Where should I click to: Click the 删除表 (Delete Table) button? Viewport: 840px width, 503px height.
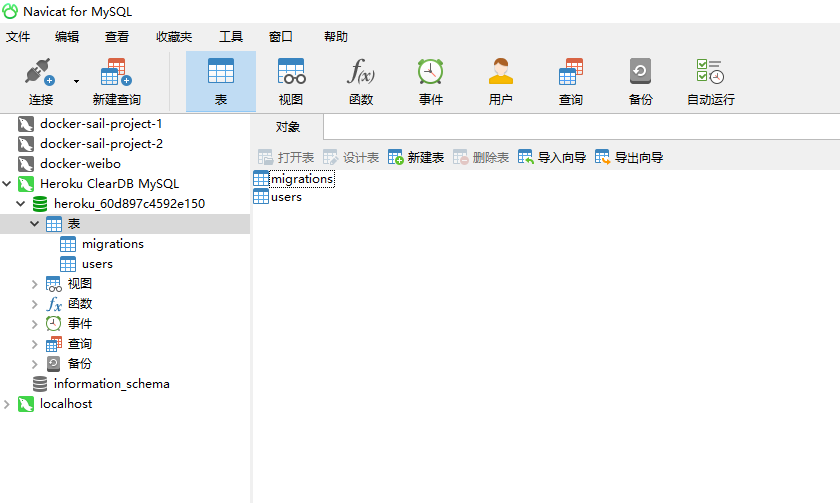481,157
